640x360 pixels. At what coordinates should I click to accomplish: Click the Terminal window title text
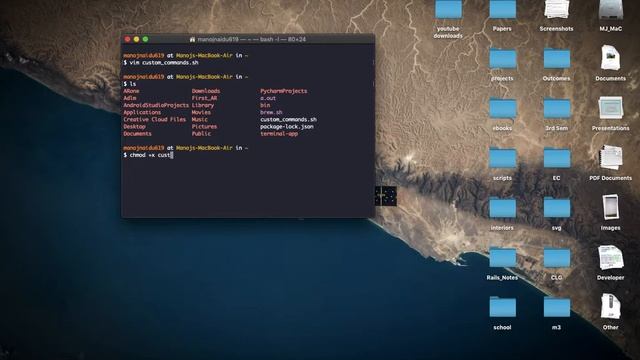tap(251, 40)
